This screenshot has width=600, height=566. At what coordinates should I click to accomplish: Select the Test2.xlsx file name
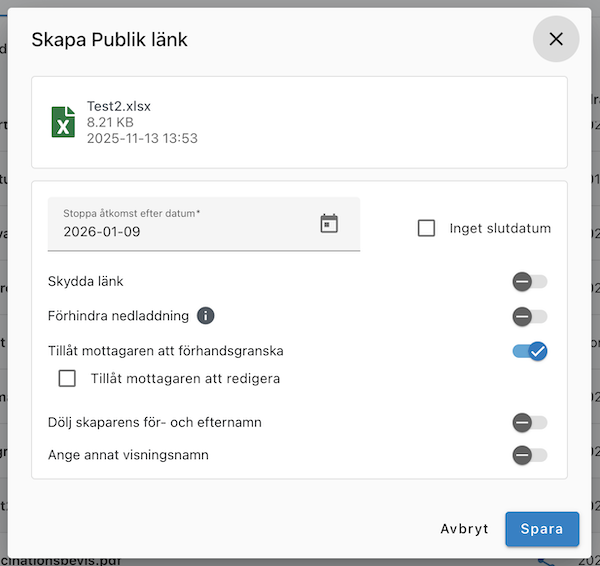(119, 106)
